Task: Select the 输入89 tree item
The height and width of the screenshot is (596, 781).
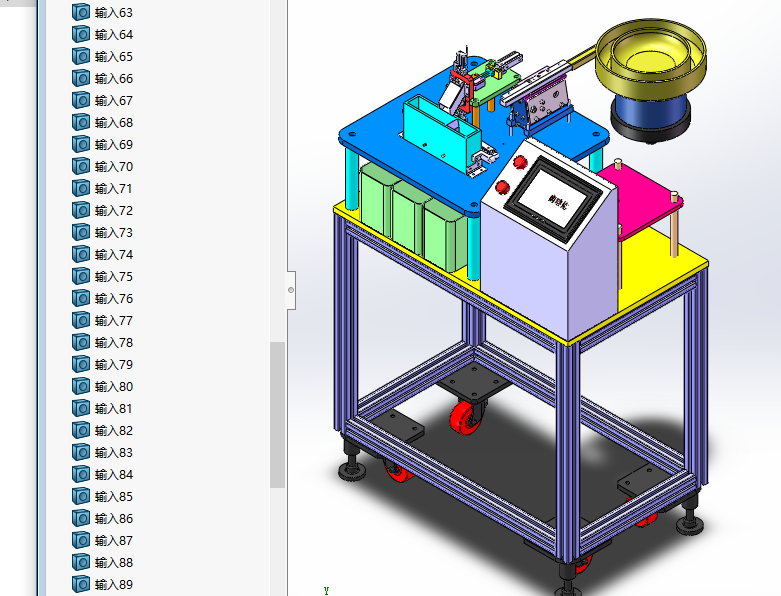Action: pos(103,585)
